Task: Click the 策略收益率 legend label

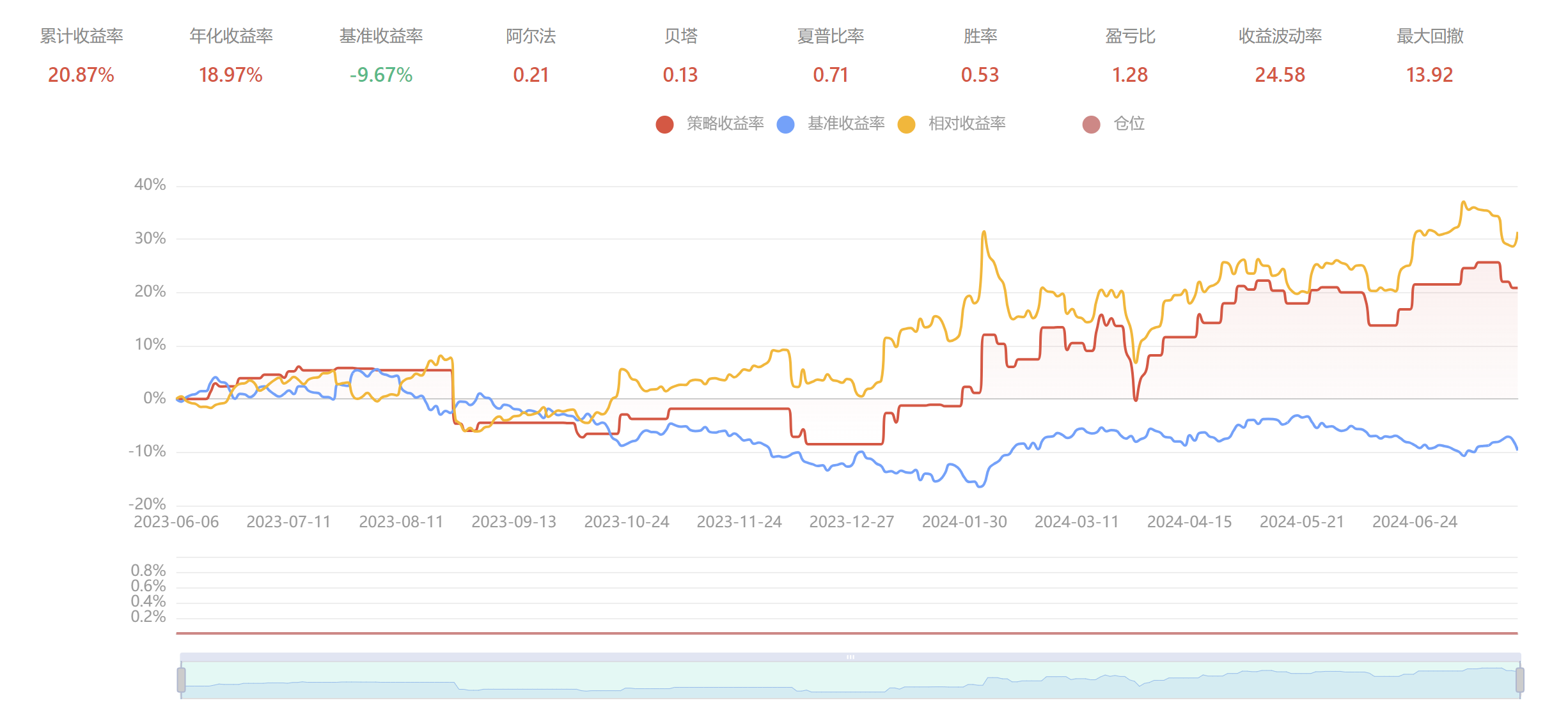Action: click(x=725, y=123)
